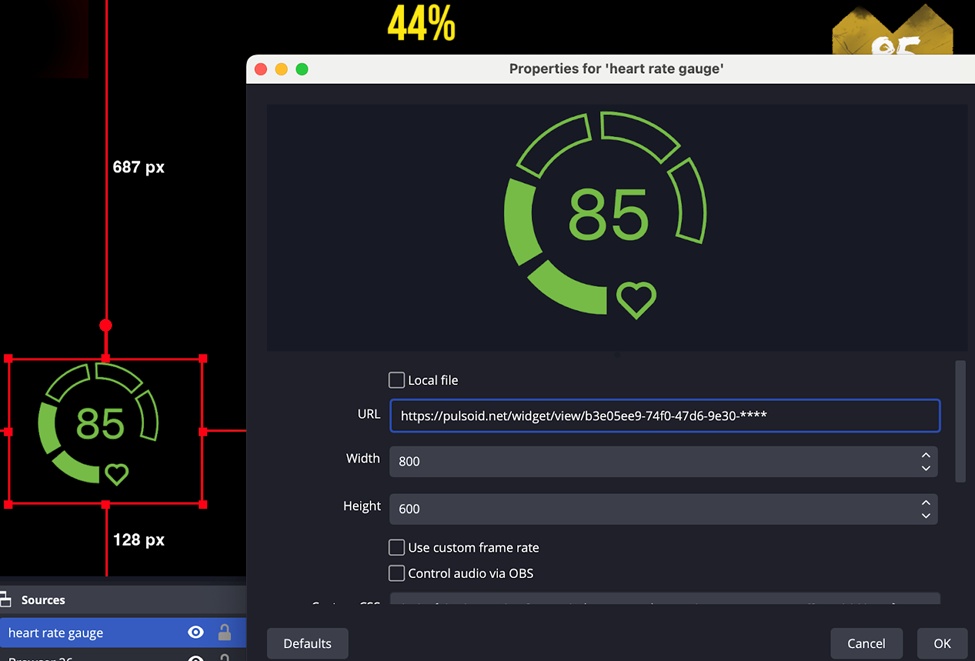Increase Height using the up stepper arrow
The image size is (975, 661).
coord(927,503)
